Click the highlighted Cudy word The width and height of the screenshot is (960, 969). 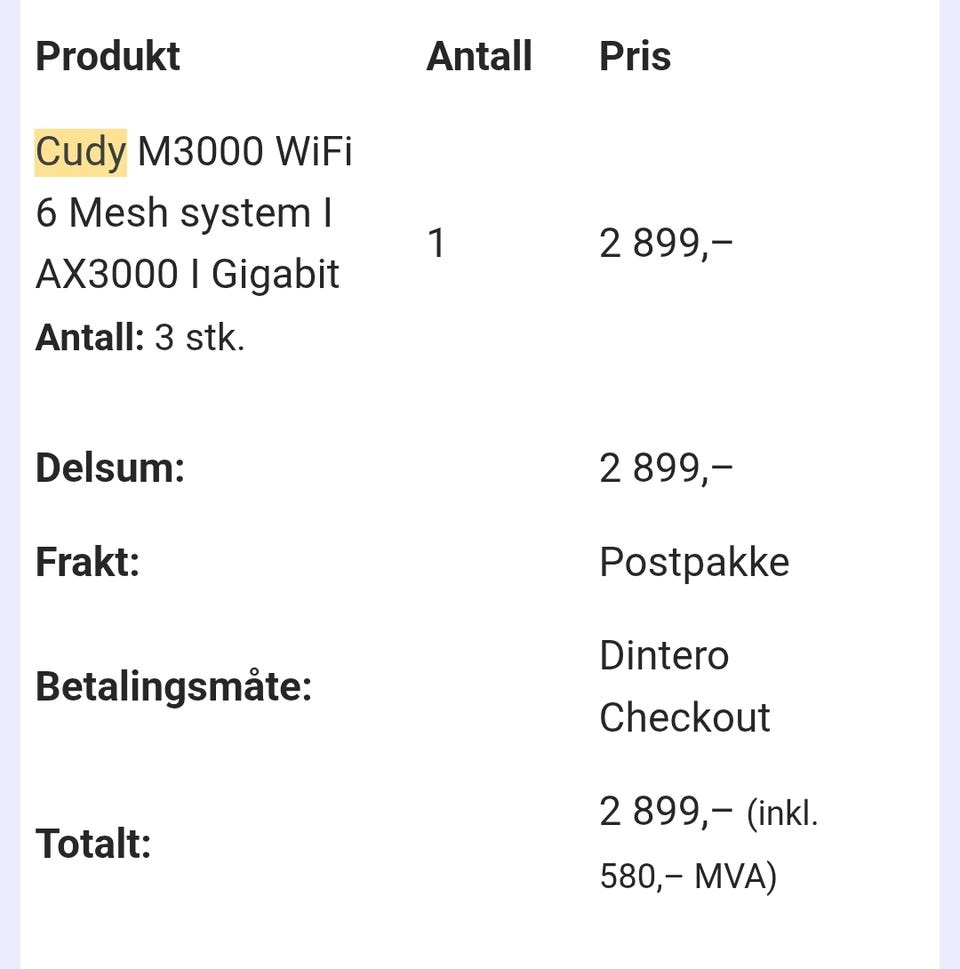click(x=81, y=152)
